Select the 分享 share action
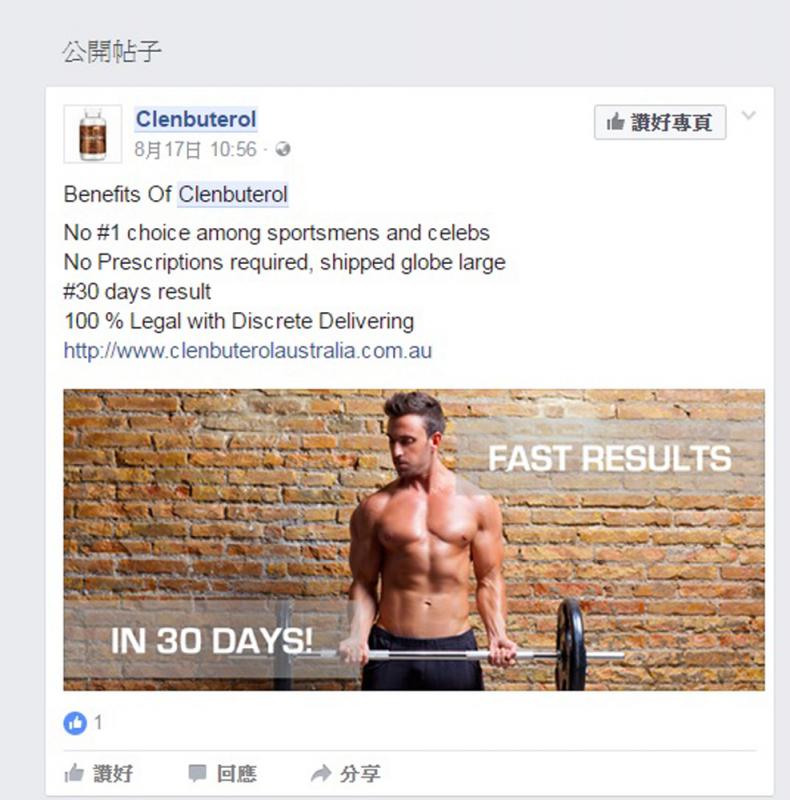Viewport: 790px width, 800px height. coord(346,773)
